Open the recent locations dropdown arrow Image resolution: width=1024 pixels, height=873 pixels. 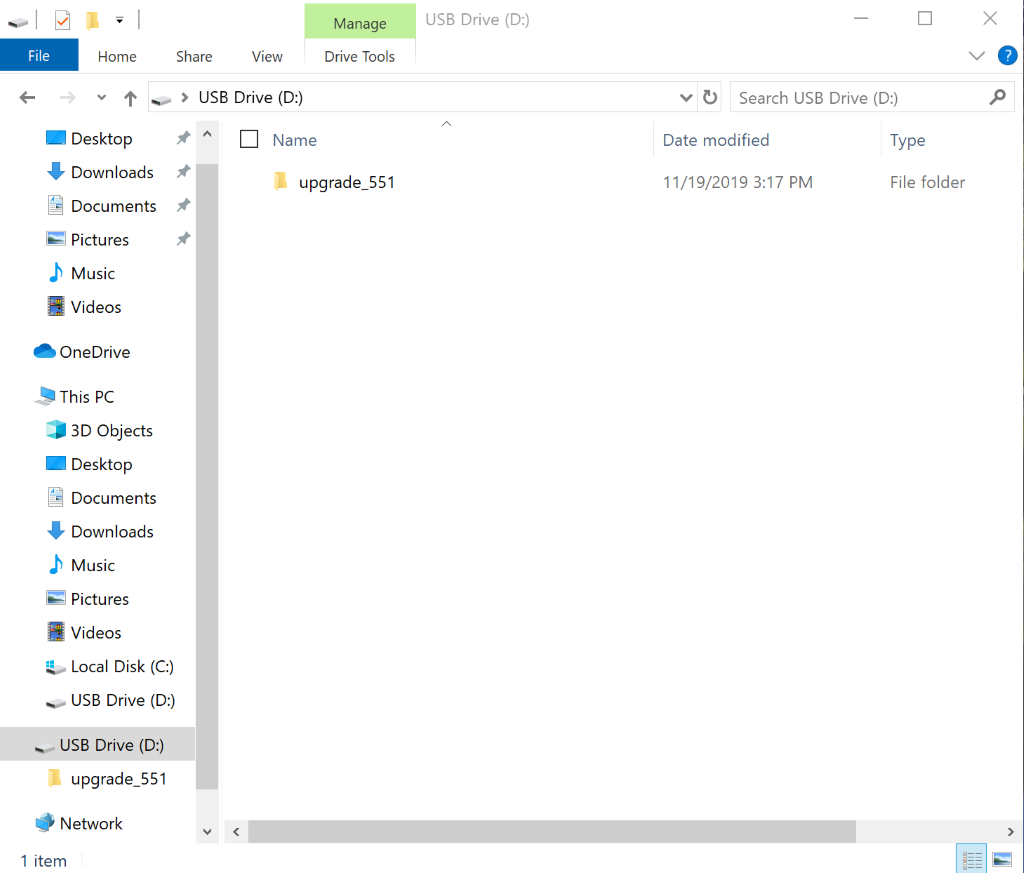coord(101,98)
